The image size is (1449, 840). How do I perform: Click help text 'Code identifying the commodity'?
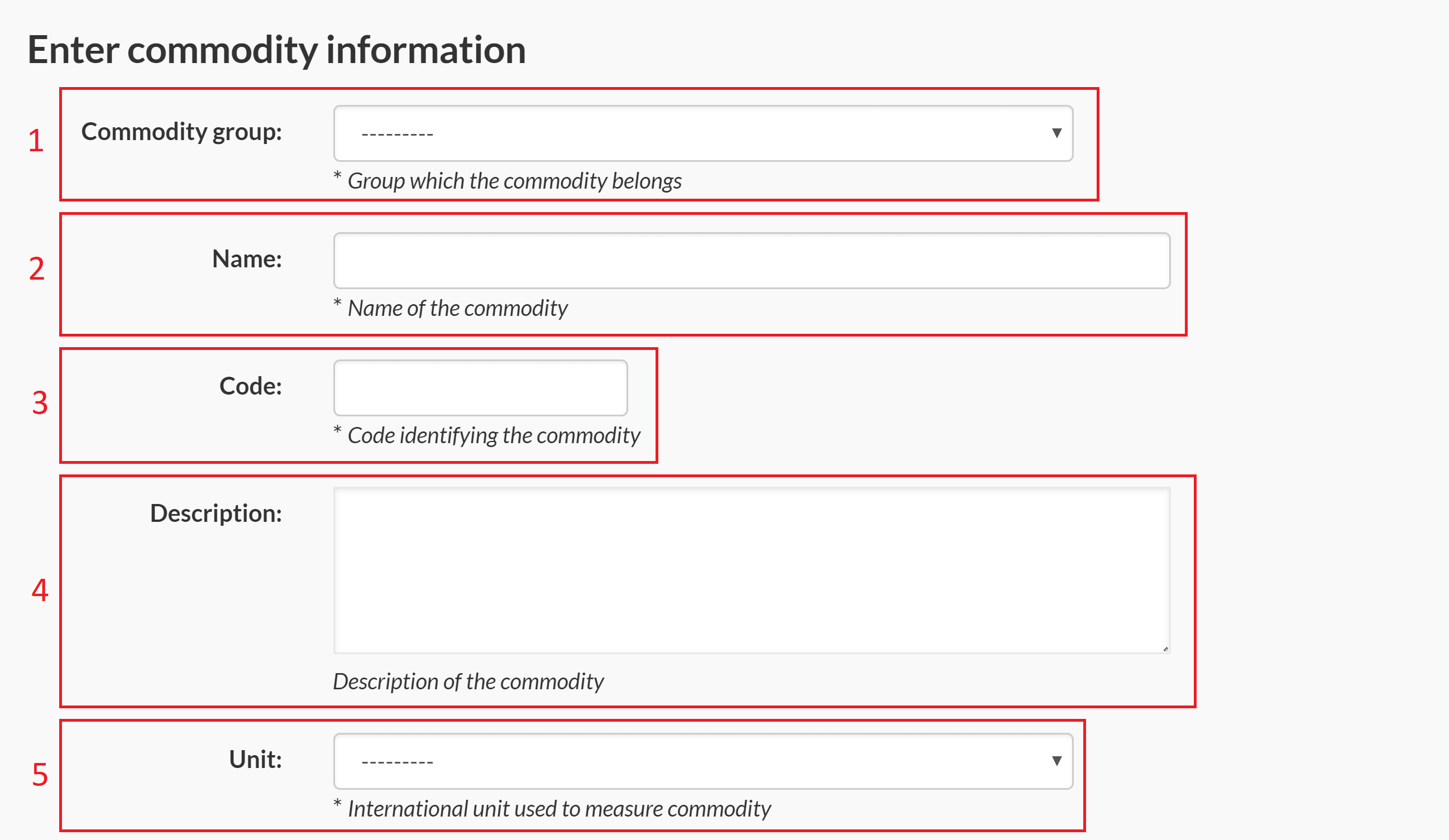tap(494, 435)
